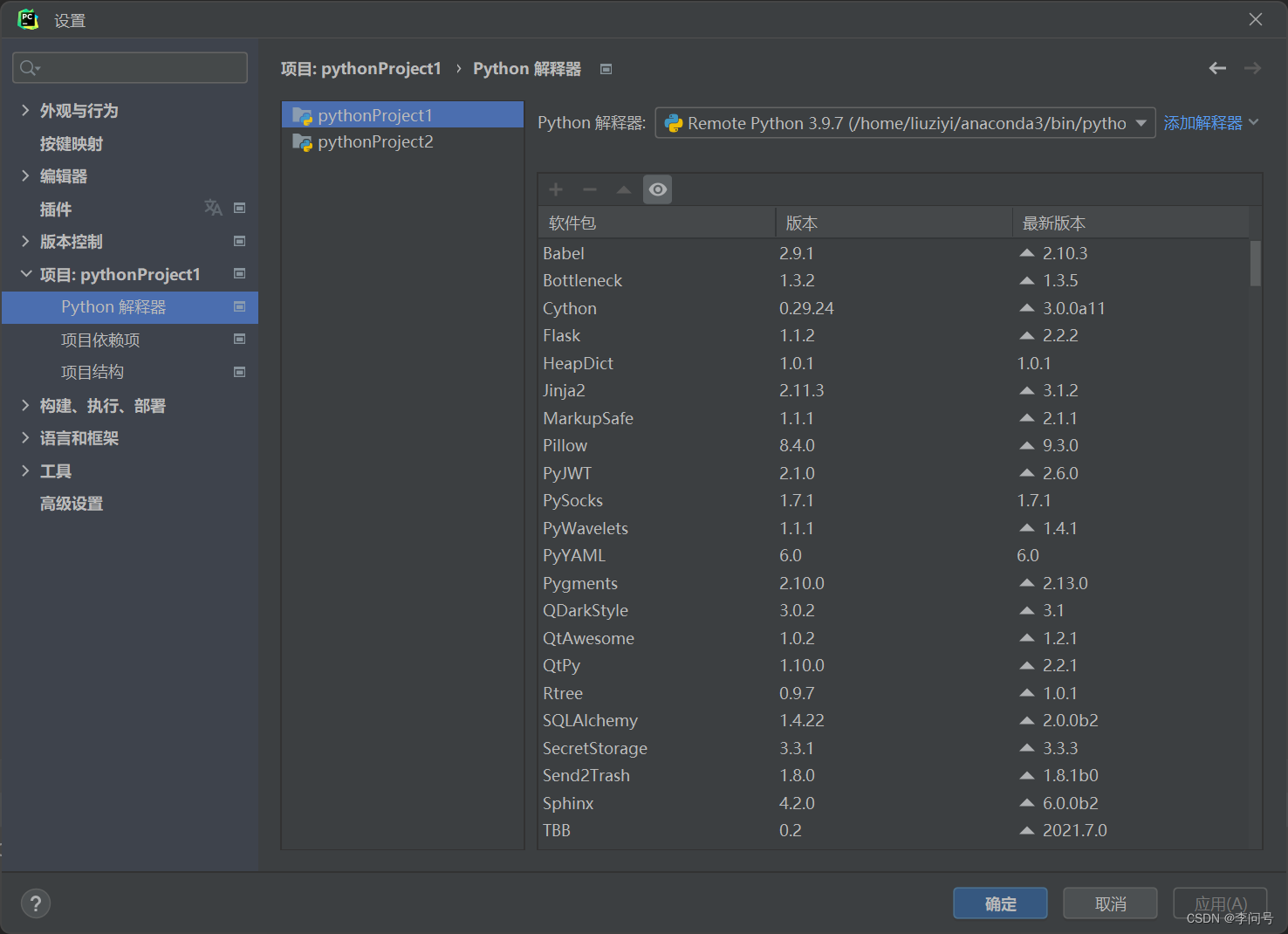Image resolution: width=1288 pixels, height=934 pixels.
Task: Click the 项目: pythonProject1 breadcrumb
Action: [360, 69]
